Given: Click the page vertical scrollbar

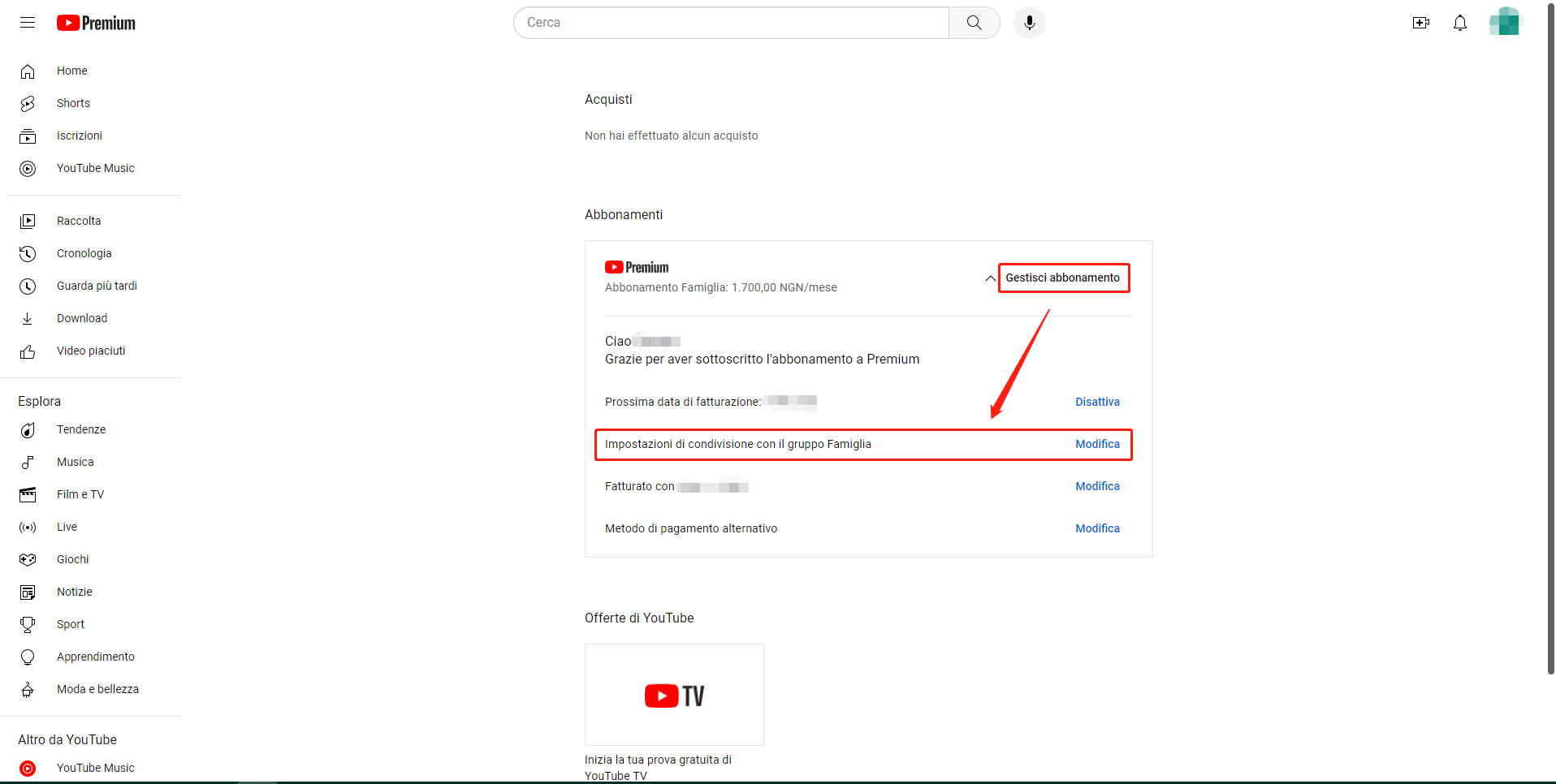Looking at the screenshot, I should point(1550,341).
